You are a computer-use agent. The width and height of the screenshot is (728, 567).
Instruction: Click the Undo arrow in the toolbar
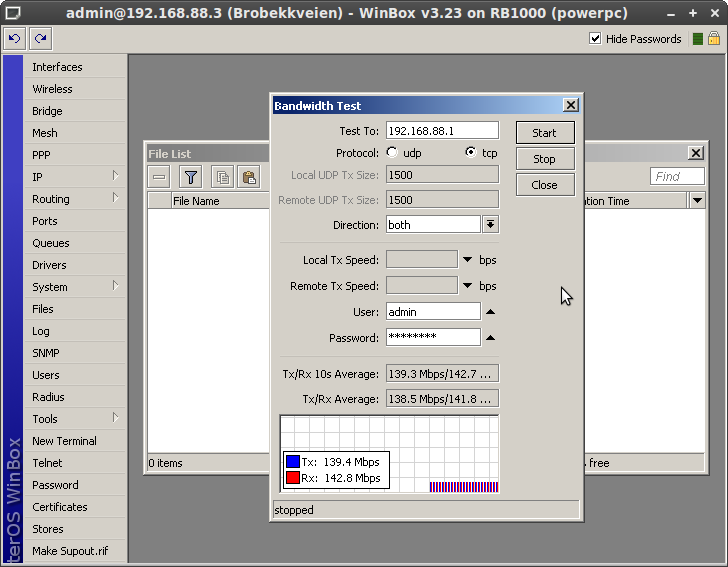point(15,39)
